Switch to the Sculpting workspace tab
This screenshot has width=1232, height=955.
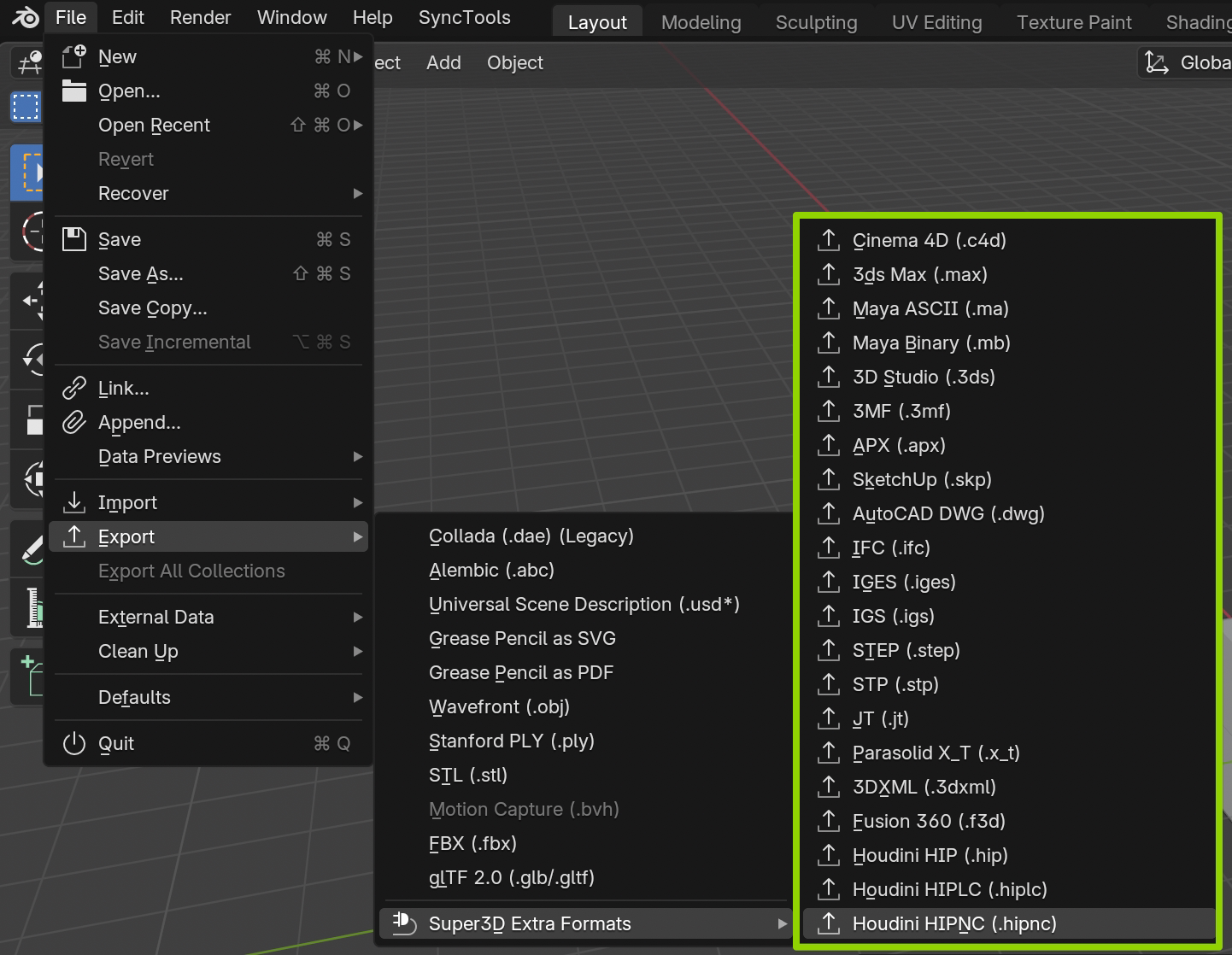point(817,22)
